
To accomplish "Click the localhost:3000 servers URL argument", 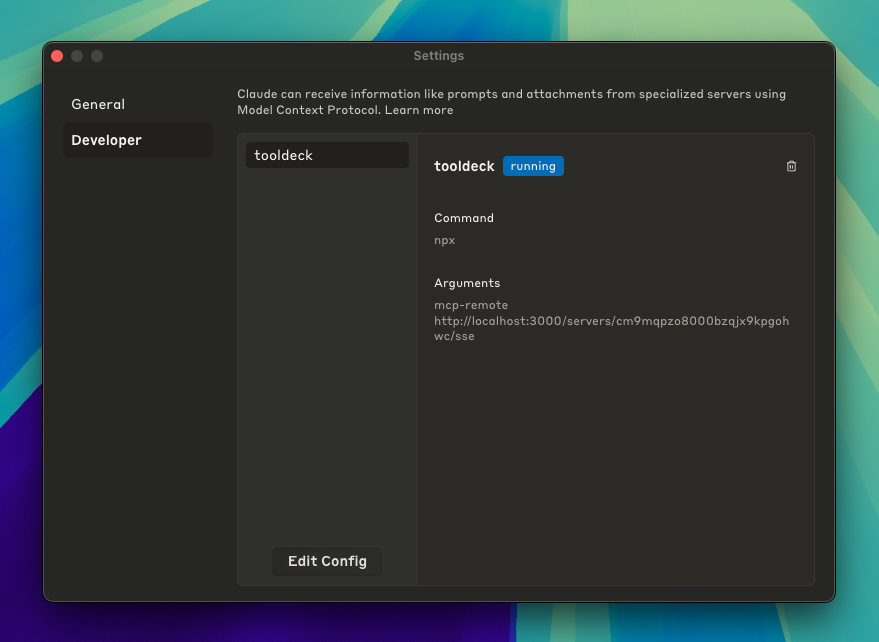I will [611, 329].
